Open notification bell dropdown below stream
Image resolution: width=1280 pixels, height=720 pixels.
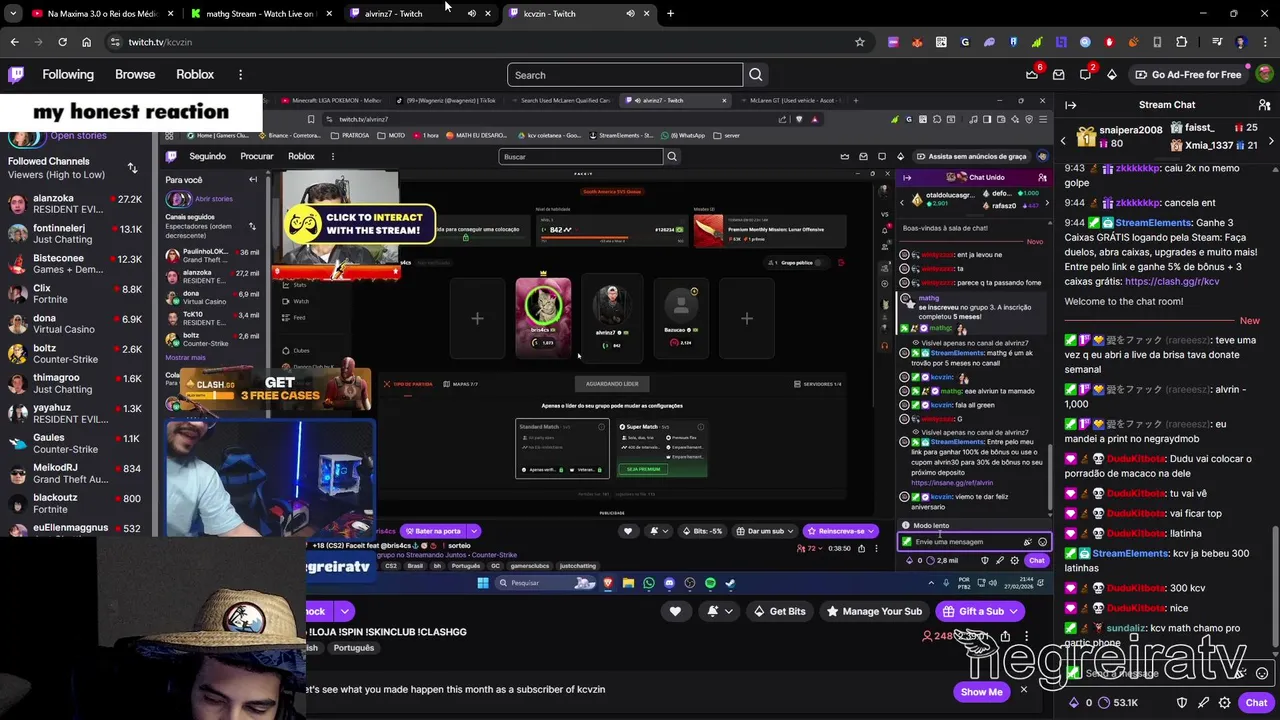(x=719, y=611)
